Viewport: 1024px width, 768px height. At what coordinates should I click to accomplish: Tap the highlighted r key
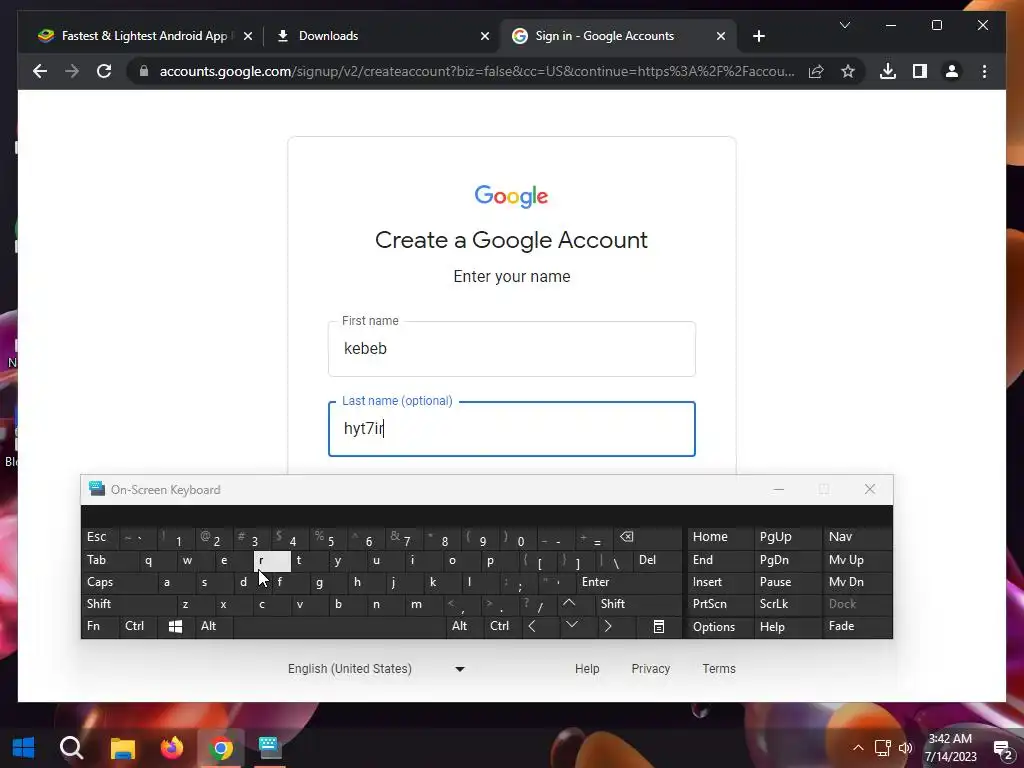point(272,560)
